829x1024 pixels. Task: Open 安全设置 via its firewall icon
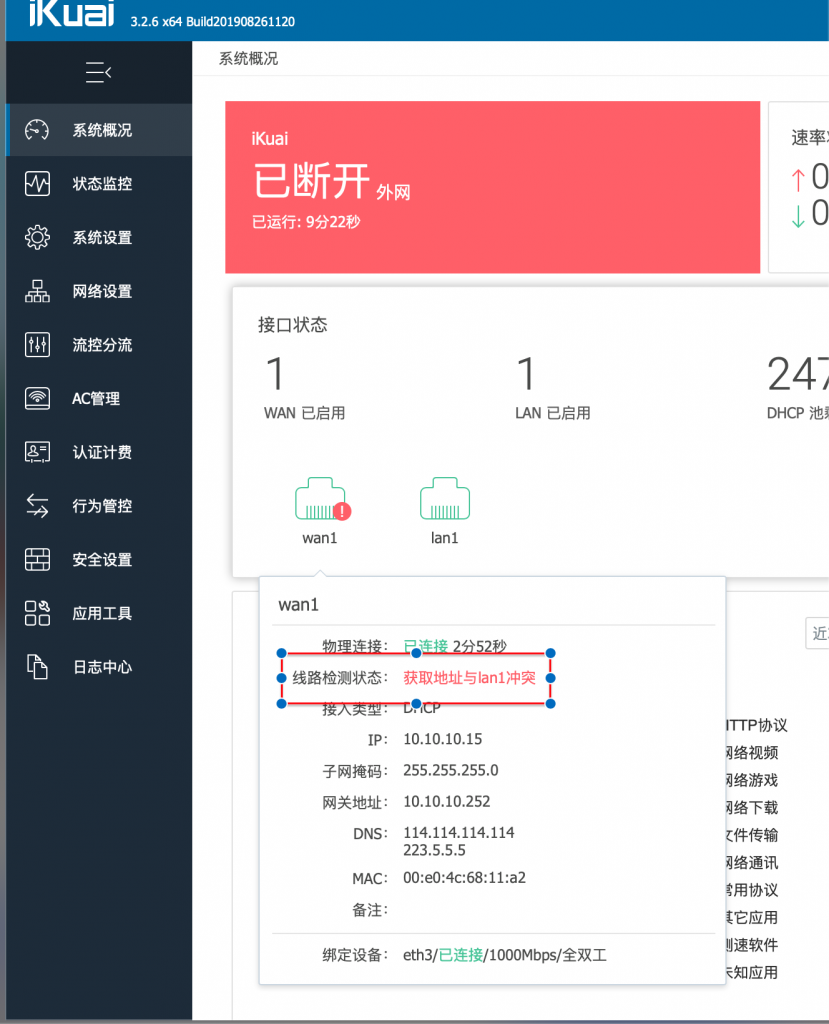[x=37, y=559]
